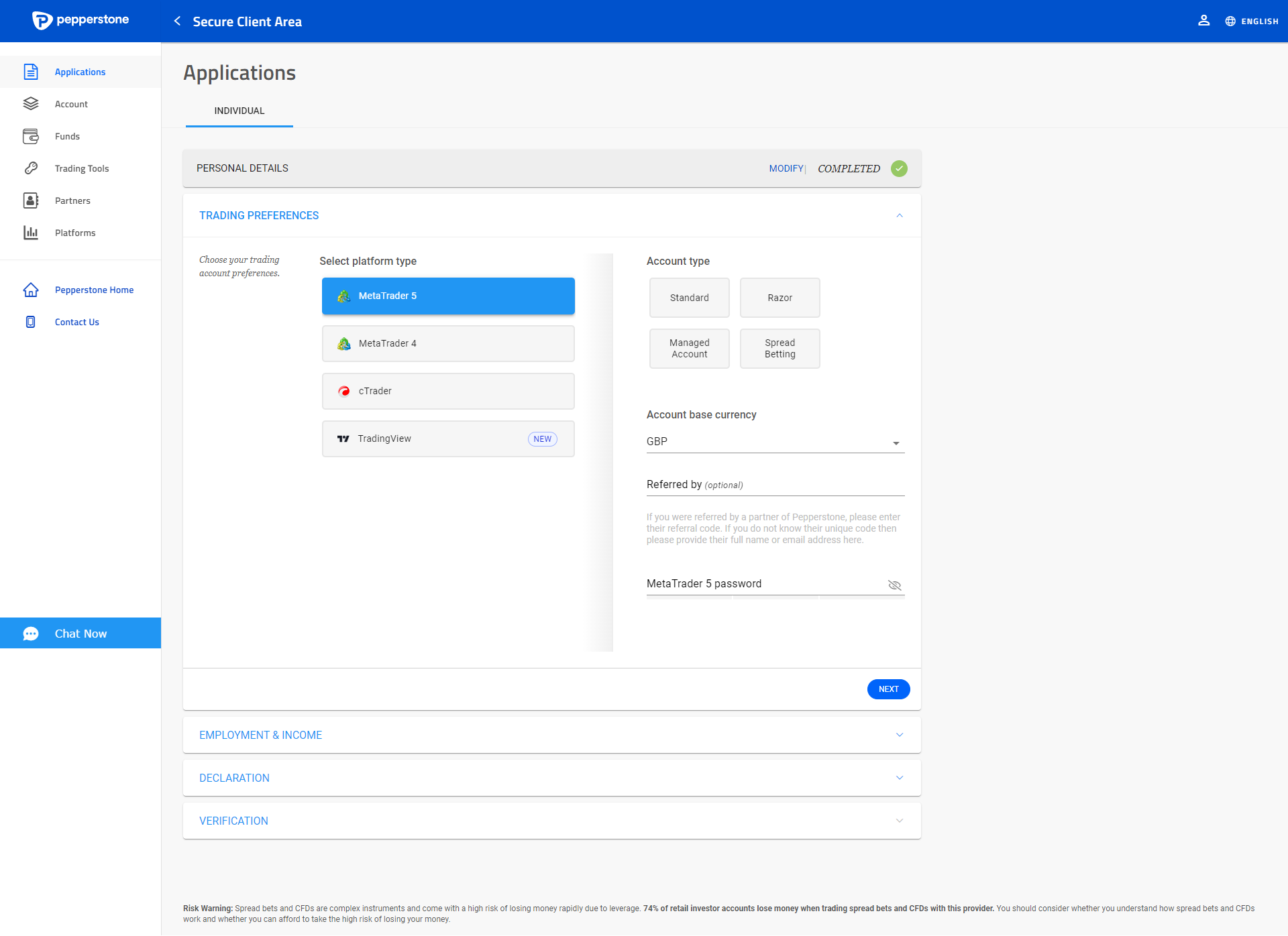Click the NEW badge on TradingView
This screenshot has width=1288, height=936.
tap(542, 439)
